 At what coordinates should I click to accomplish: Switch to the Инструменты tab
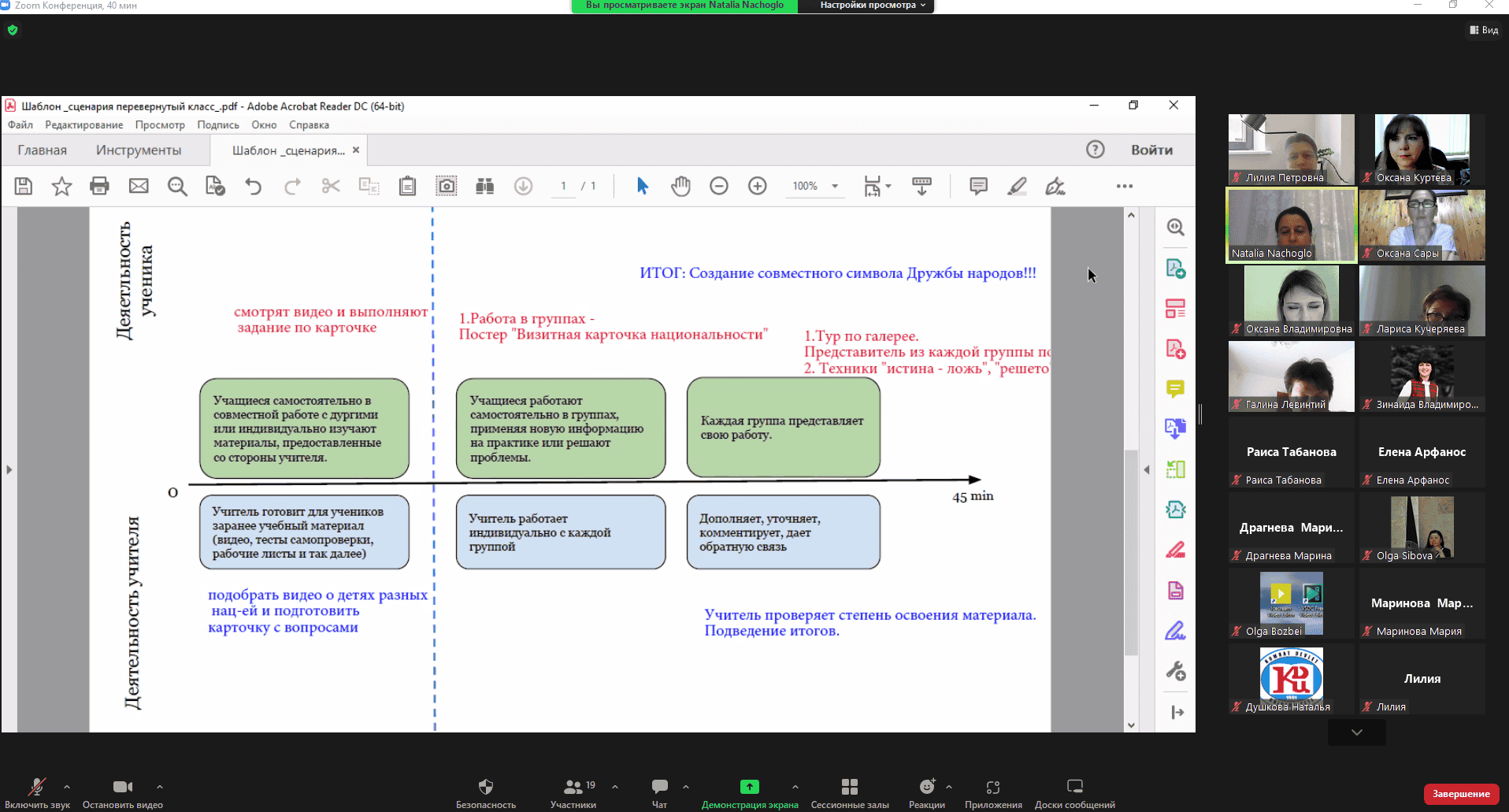(x=139, y=150)
